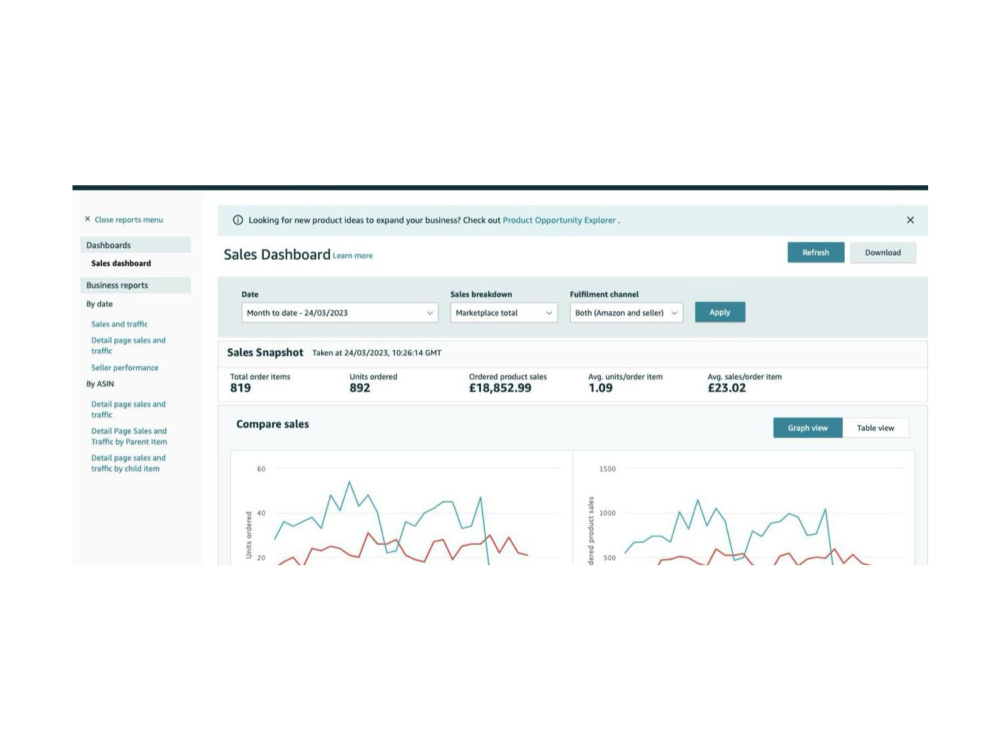
Task: Open Seller performance report
Action: (124, 368)
